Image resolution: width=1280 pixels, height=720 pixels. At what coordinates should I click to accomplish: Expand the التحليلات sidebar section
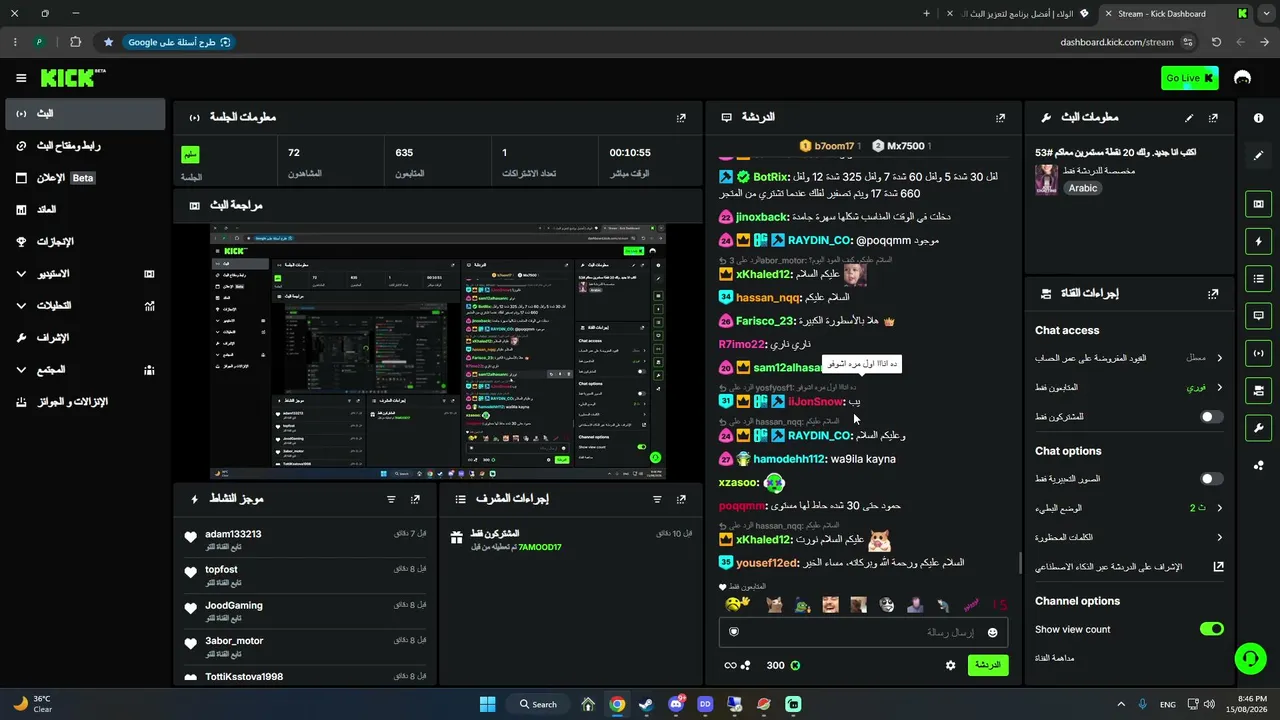(x=85, y=306)
